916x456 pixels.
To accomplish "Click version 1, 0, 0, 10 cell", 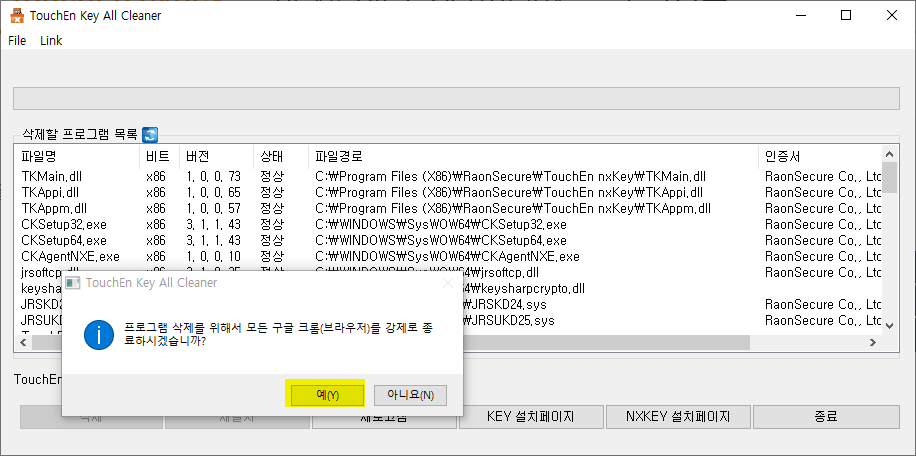I will pyautogui.click(x=213, y=256).
